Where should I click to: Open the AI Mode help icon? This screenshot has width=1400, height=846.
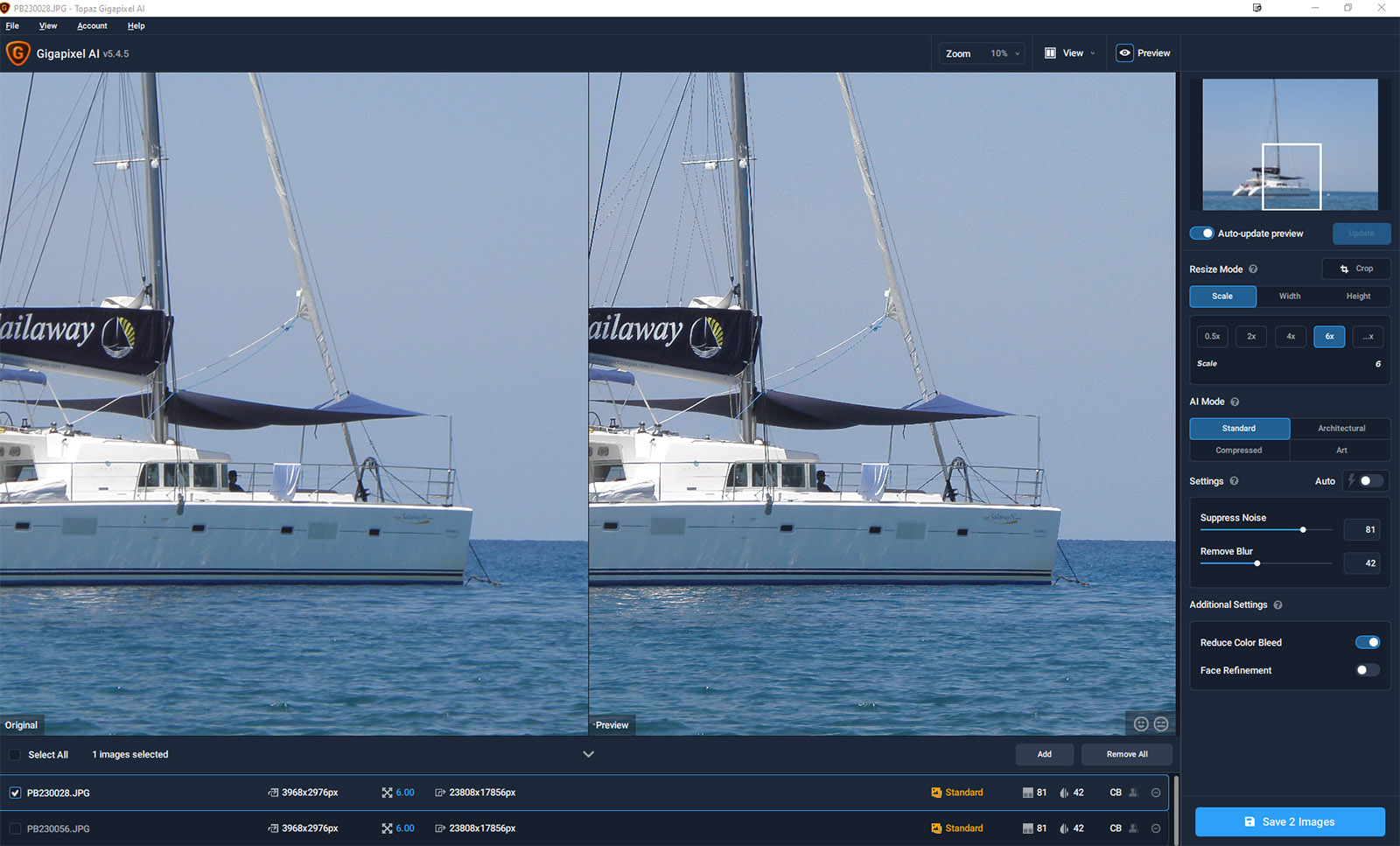click(x=1235, y=402)
